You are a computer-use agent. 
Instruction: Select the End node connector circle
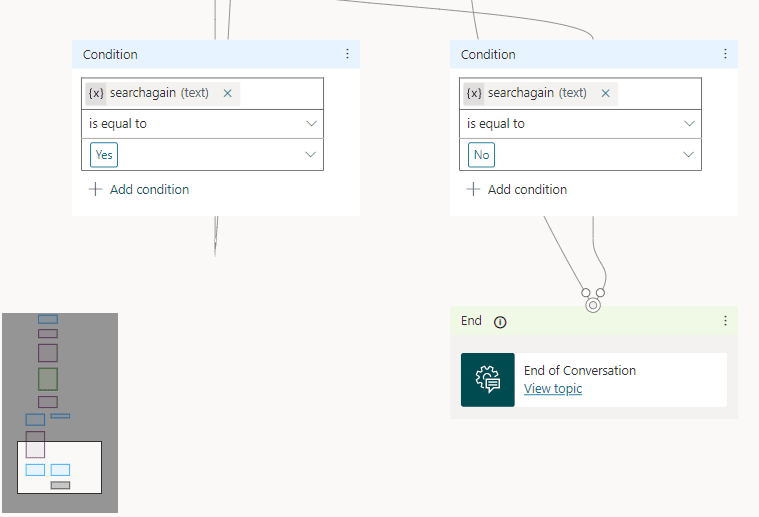[x=593, y=305]
